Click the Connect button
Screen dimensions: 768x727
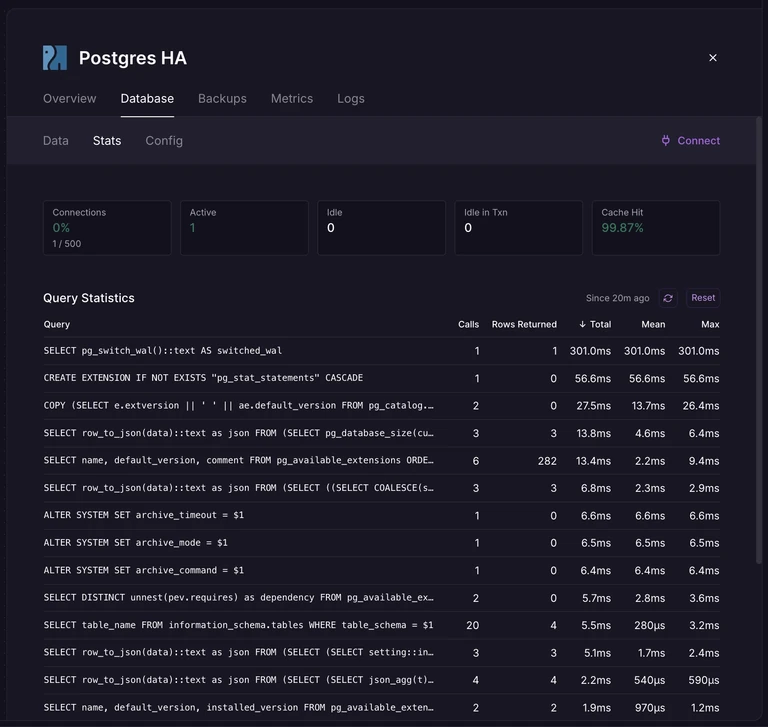[x=691, y=141]
